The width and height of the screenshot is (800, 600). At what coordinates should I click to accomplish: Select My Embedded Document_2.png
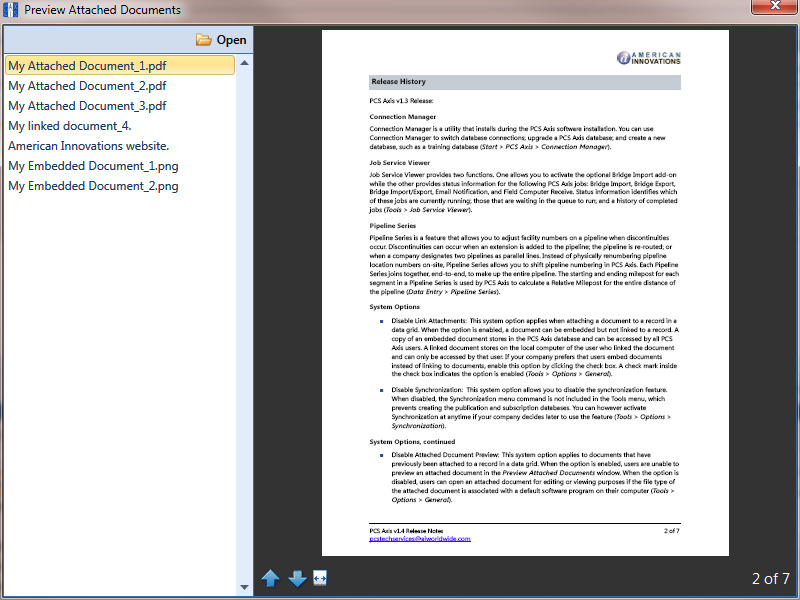click(93, 186)
